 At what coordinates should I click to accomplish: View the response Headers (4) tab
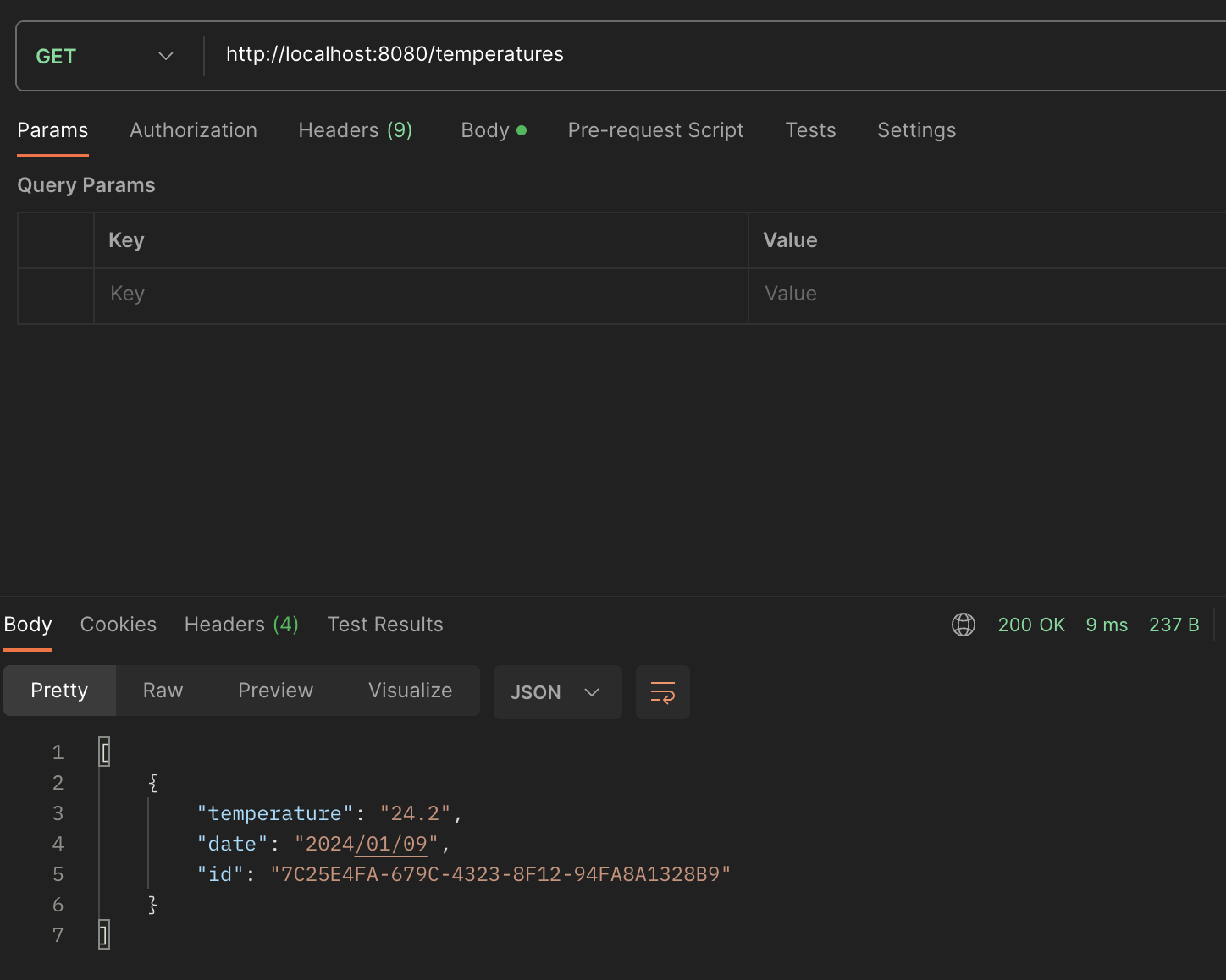click(x=241, y=625)
